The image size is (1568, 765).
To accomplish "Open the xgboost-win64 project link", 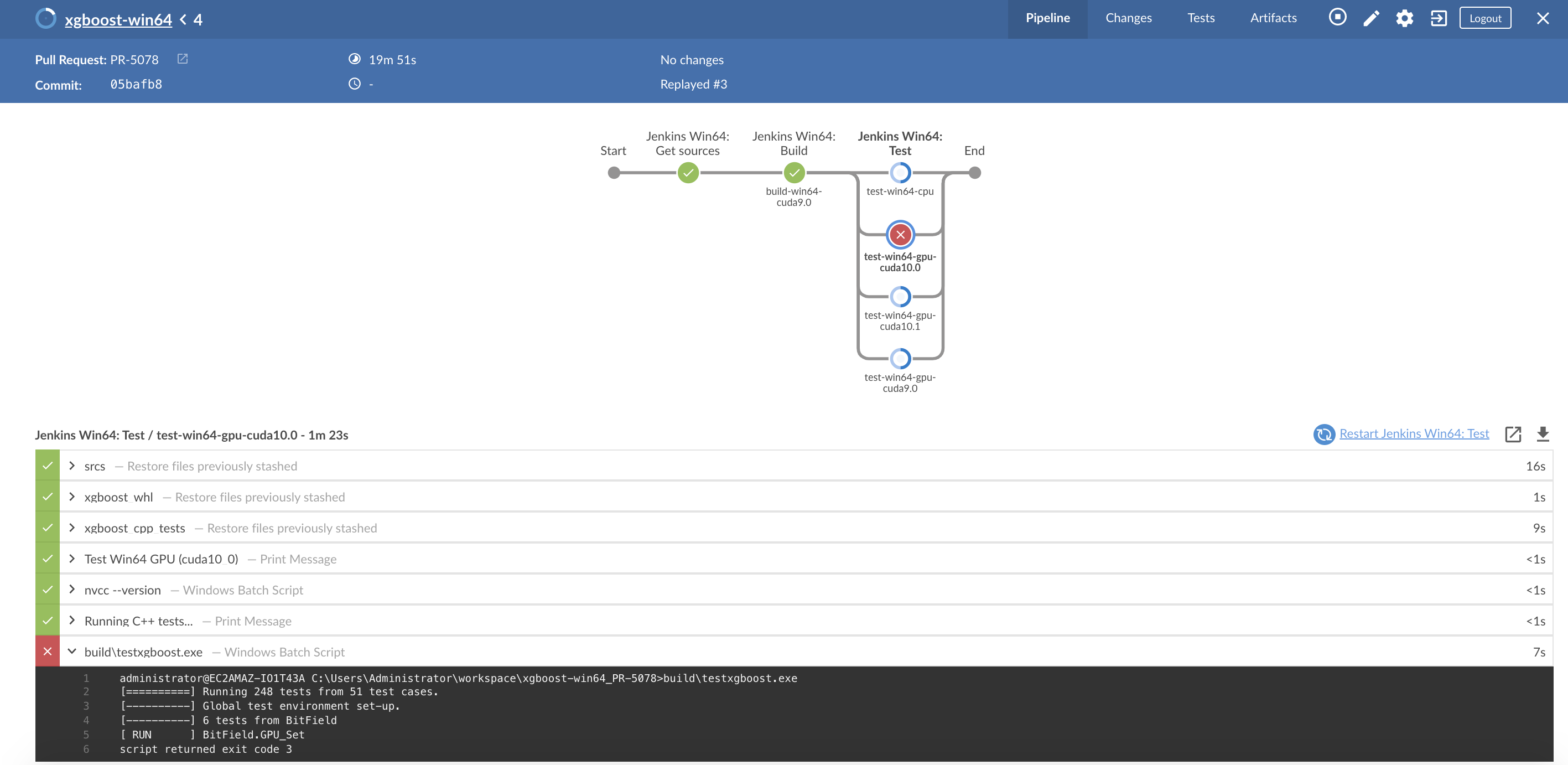I will 118,19.
